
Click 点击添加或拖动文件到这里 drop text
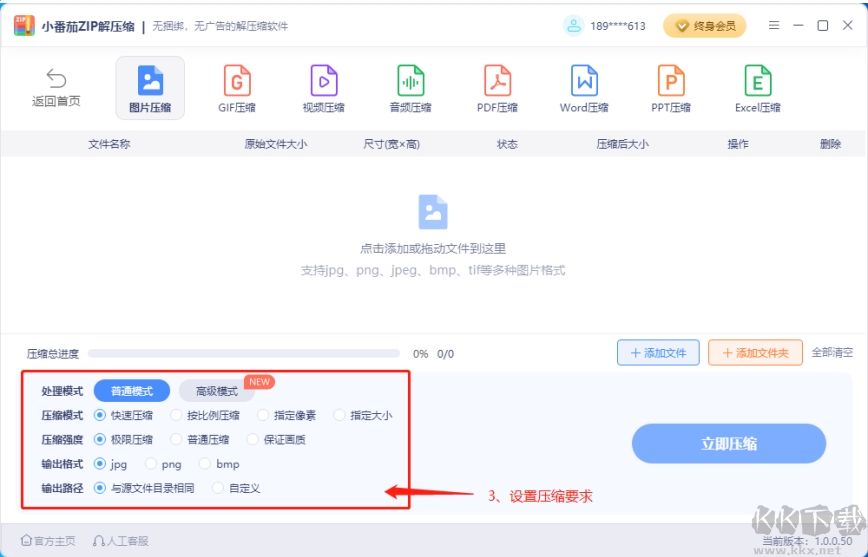tap(433, 249)
